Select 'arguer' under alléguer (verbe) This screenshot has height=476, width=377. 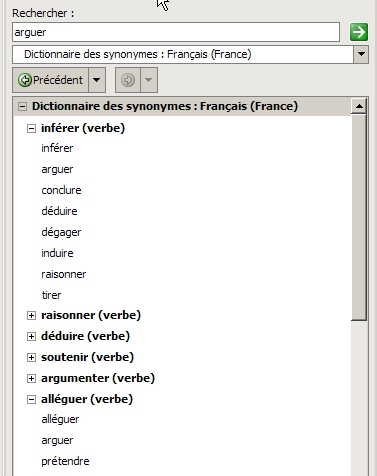[57, 440]
